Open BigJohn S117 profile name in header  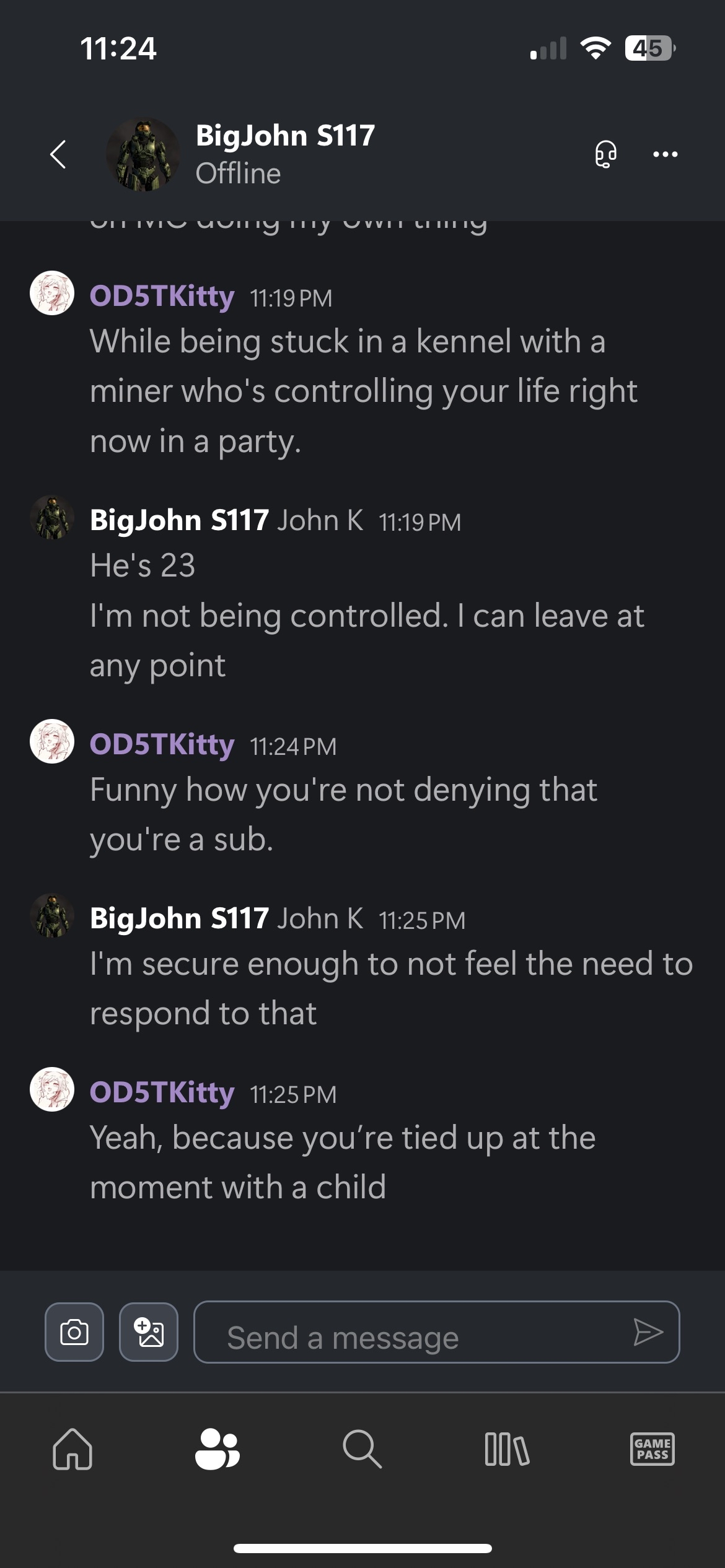(285, 136)
